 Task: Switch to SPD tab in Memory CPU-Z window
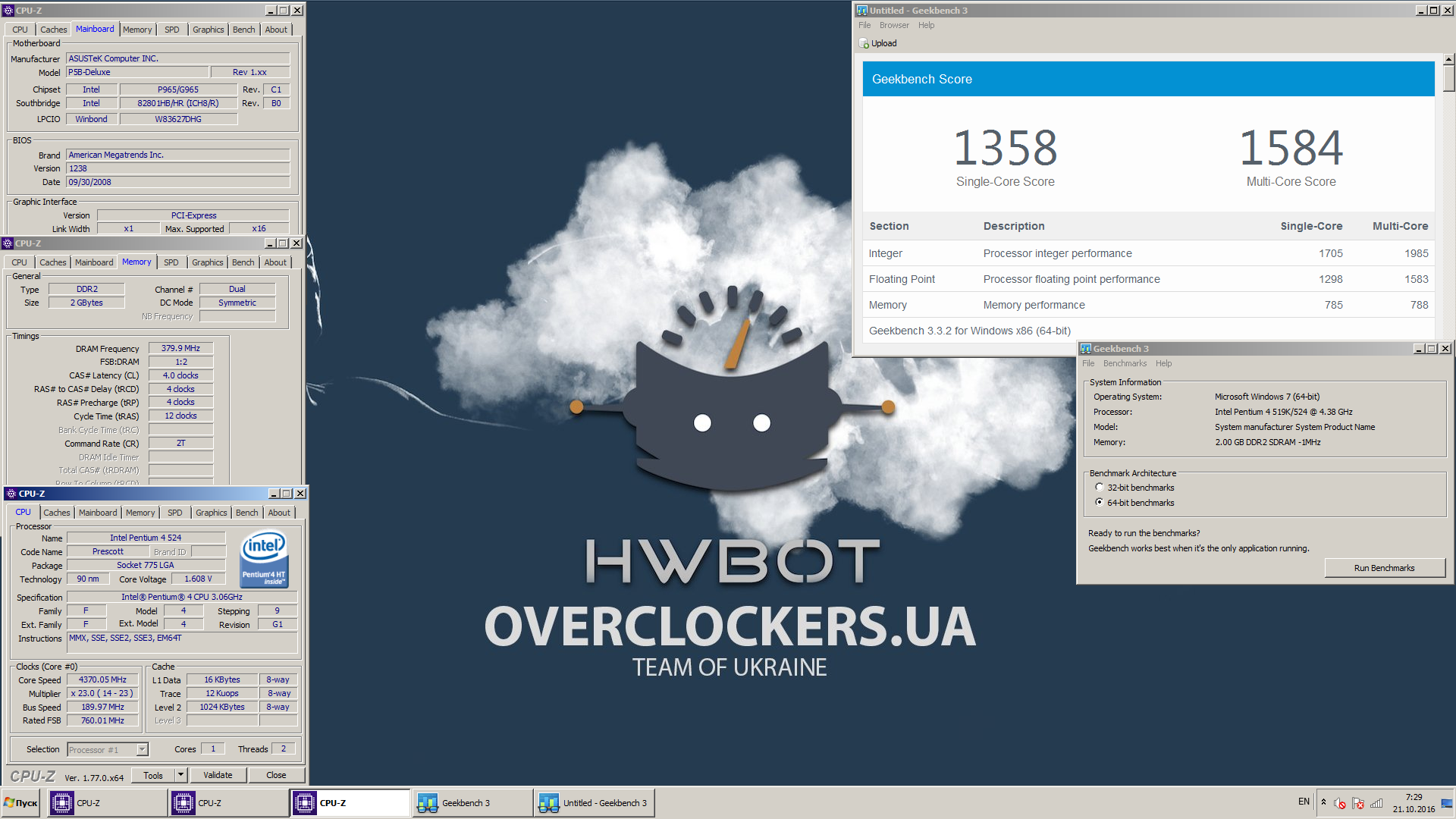(x=171, y=262)
